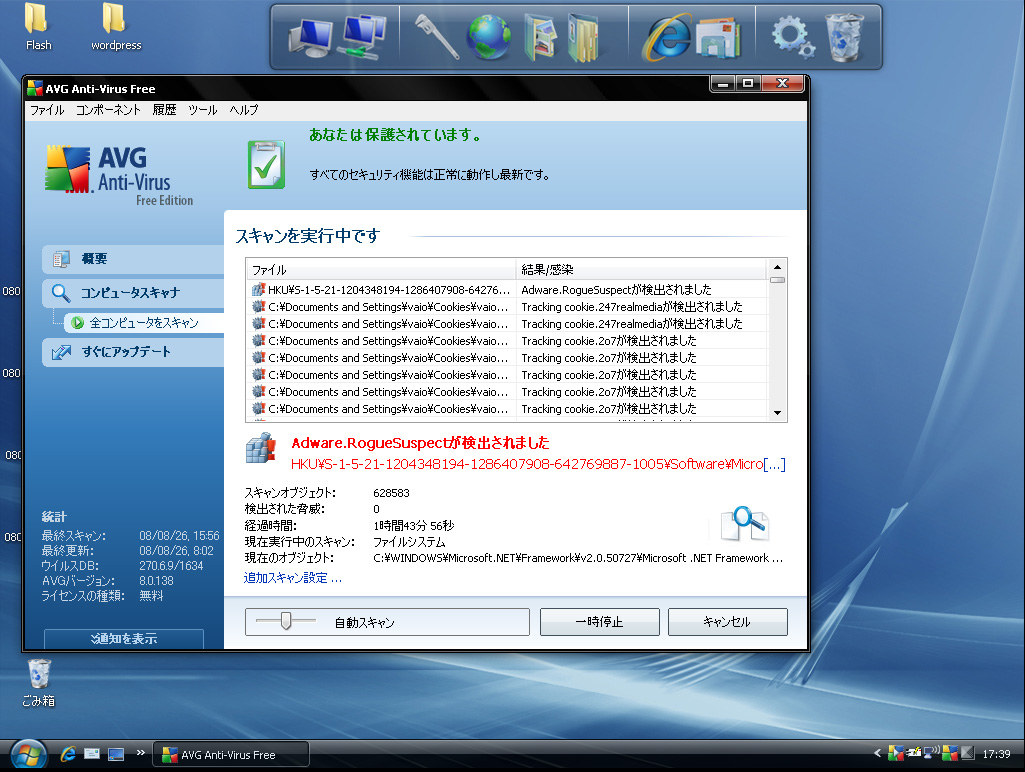Click the scrollbar thumb in the results list
This screenshot has width=1025, height=772.
[x=777, y=280]
